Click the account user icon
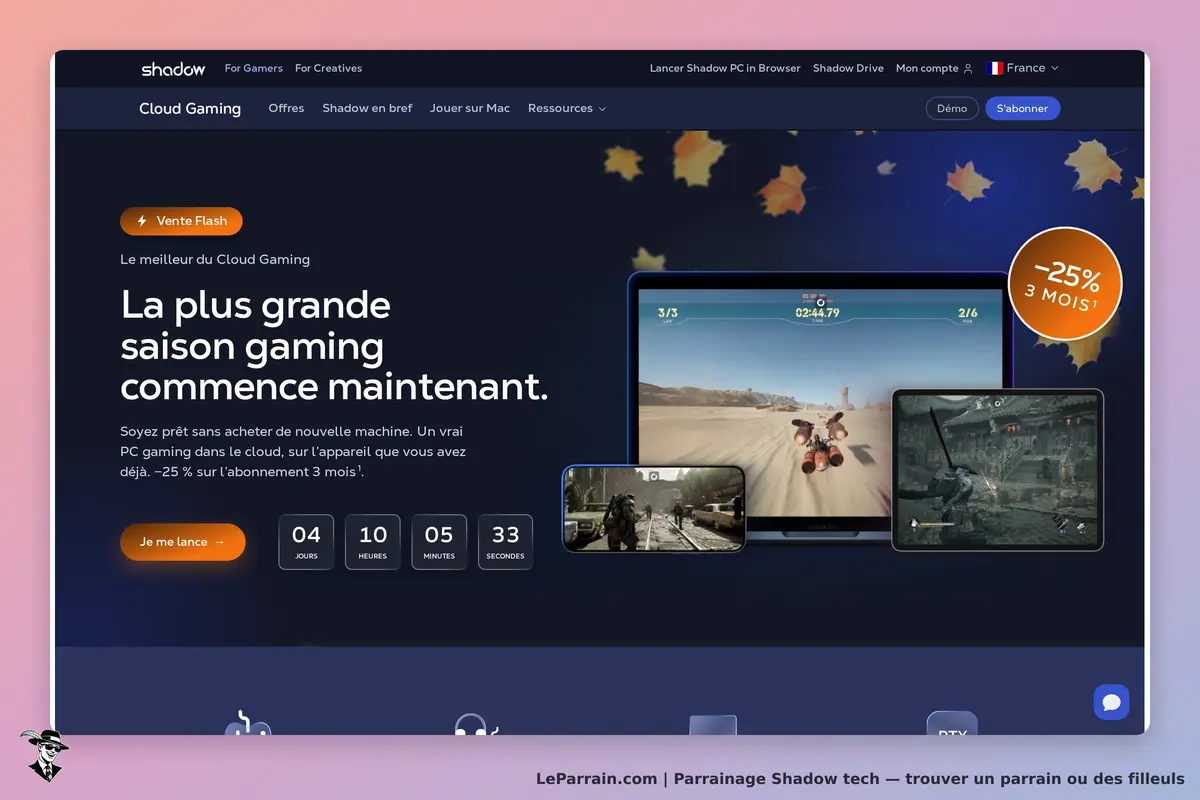Image resolution: width=1200 pixels, height=800 pixels. pos(967,69)
